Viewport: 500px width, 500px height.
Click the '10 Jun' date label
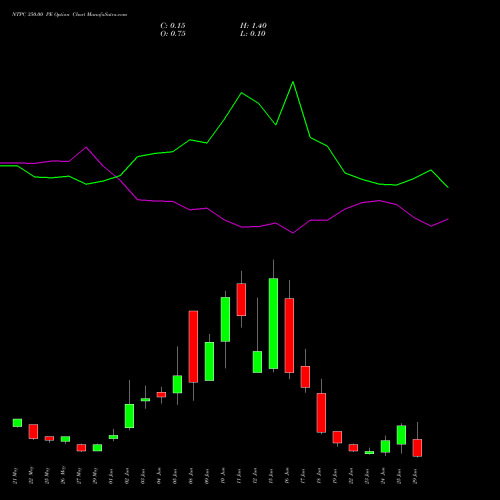pyautogui.click(x=223, y=476)
